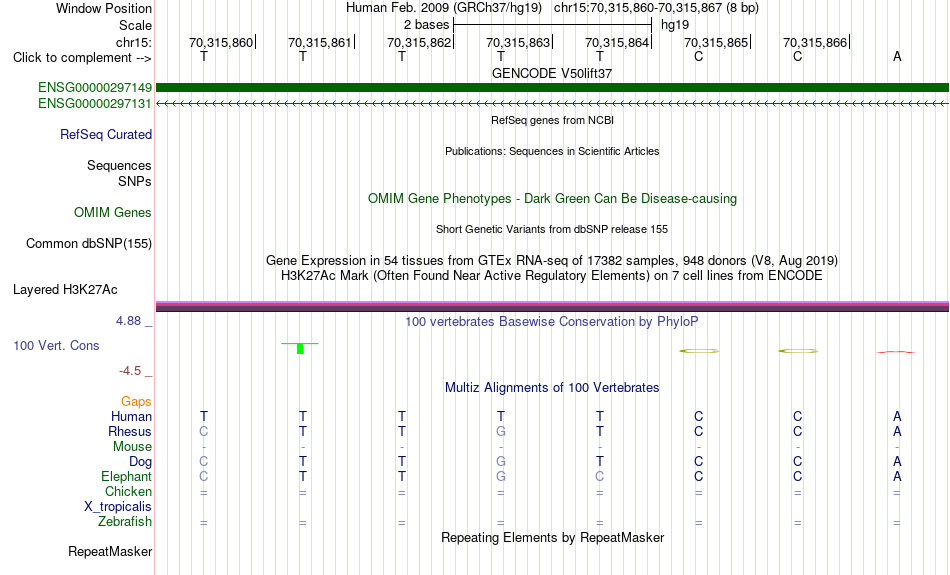Click the purple H3K27Ac signal bar
The height and width of the screenshot is (575, 950).
click(x=552, y=307)
